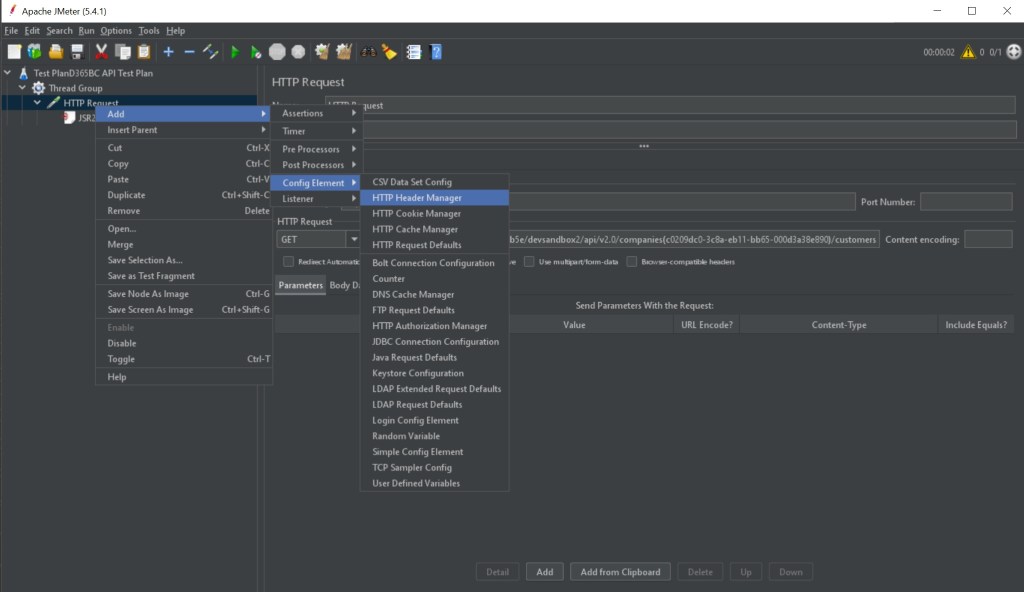This screenshot has height=592, width=1024.
Task: Click the Help question mark toolbar icon
Action: tap(436, 52)
